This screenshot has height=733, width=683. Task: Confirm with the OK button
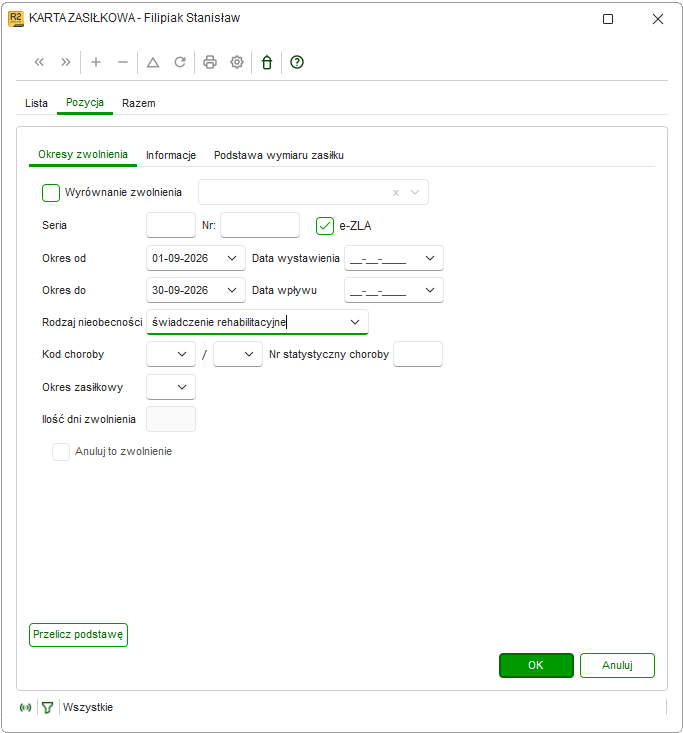(536, 665)
